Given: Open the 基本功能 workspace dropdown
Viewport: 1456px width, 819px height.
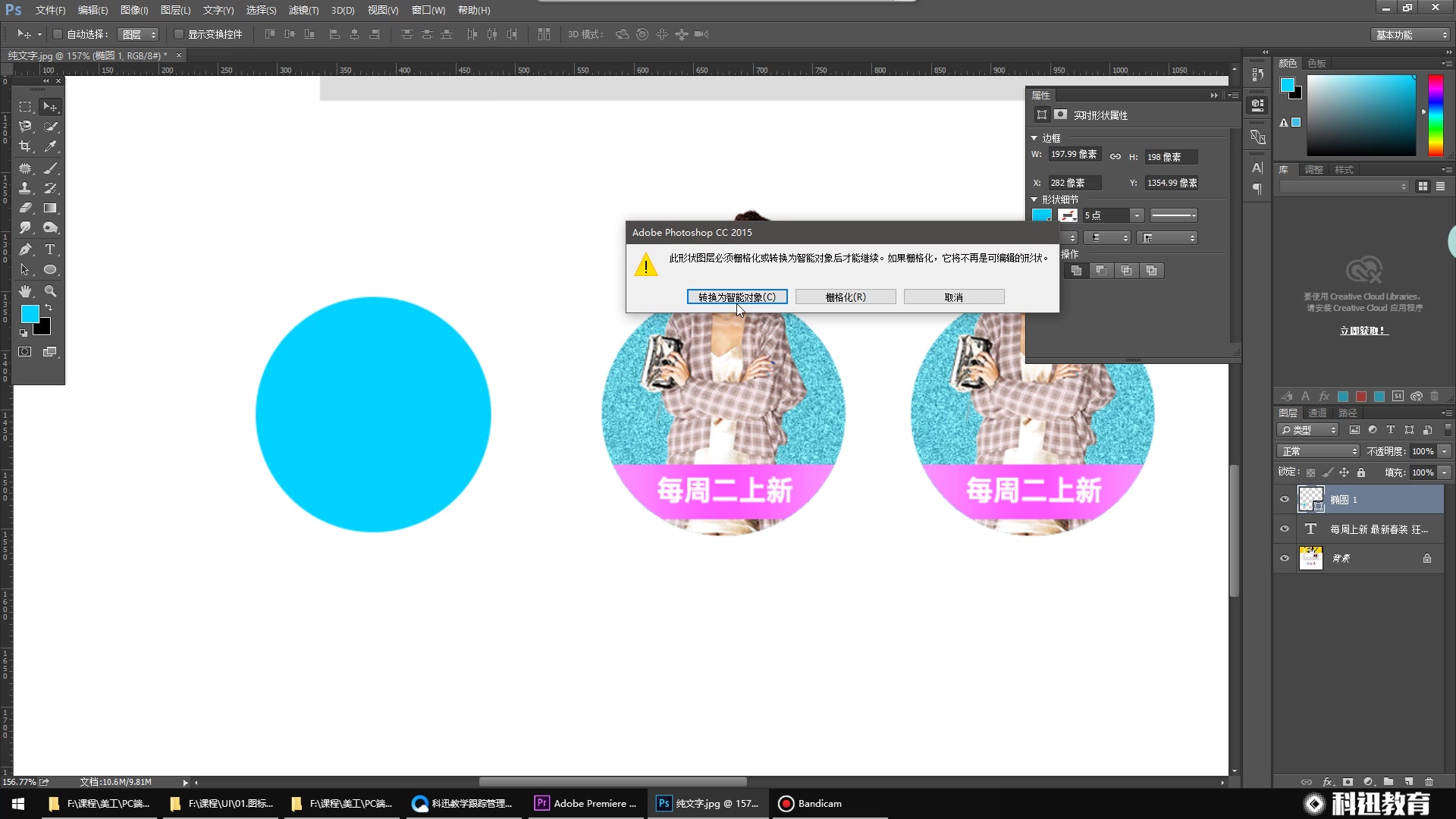Looking at the screenshot, I should [1411, 35].
